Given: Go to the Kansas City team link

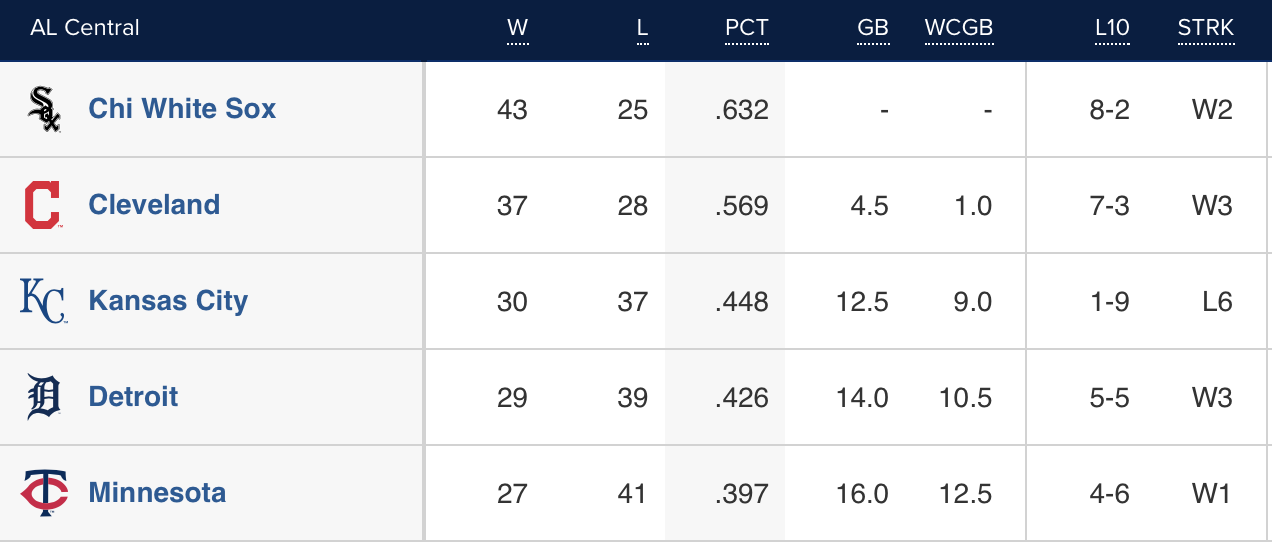Looking at the screenshot, I should 168,301.
